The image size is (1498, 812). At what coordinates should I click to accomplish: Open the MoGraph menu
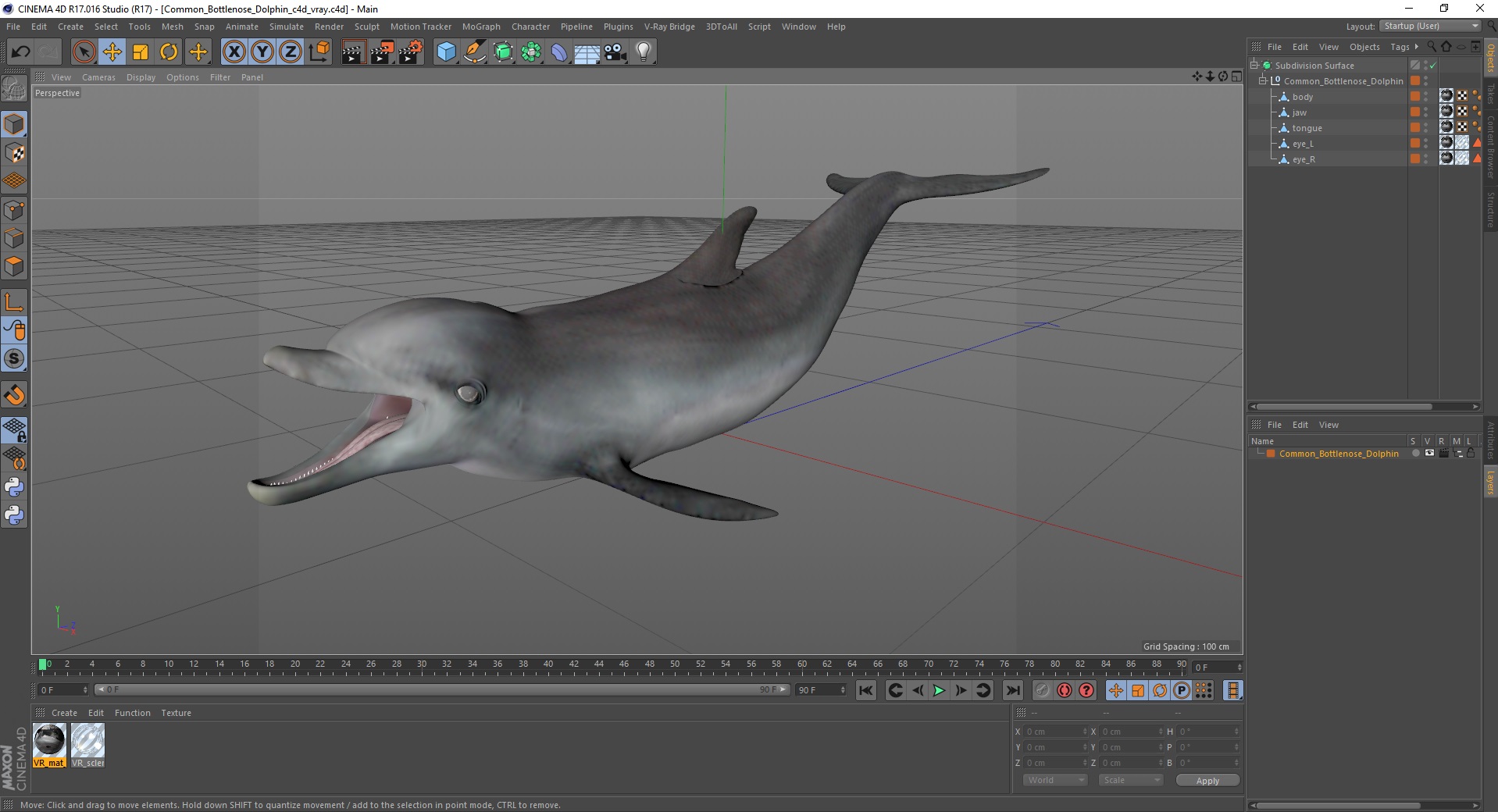(481, 27)
